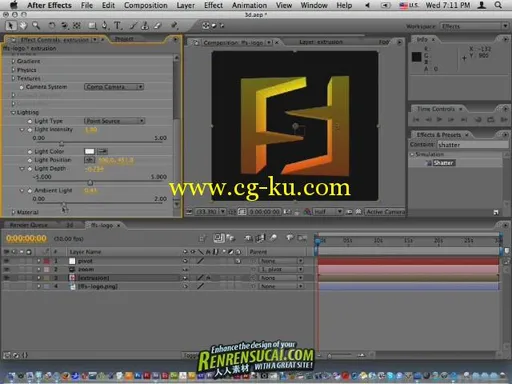This screenshot has height=384, width=512.
Task: Expand the Material group
Action: point(13,212)
